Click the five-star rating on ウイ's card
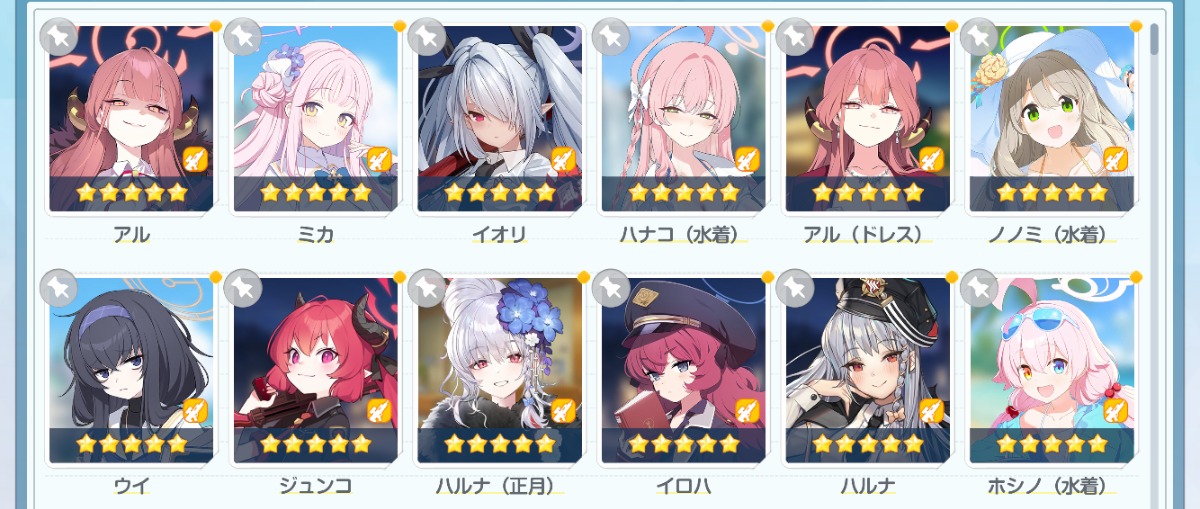1200x509 pixels. [131, 443]
